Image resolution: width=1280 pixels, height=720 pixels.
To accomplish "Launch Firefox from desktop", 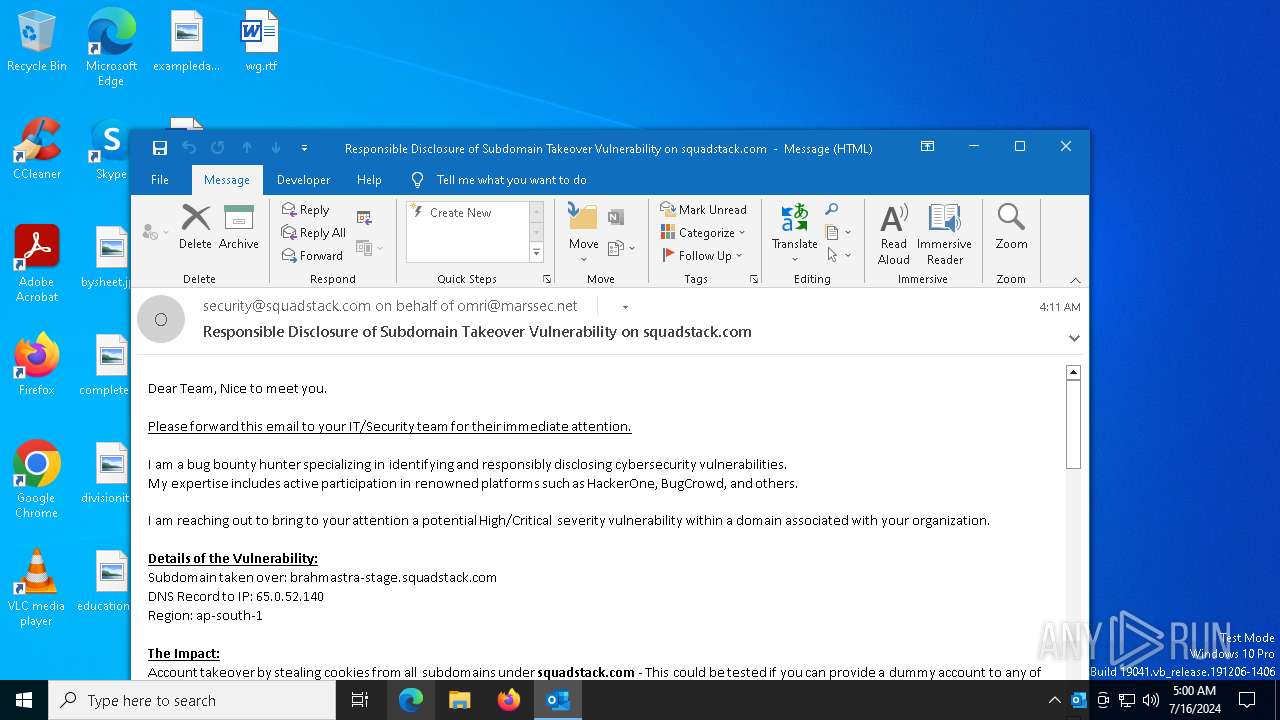I will pyautogui.click(x=37, y=364).
